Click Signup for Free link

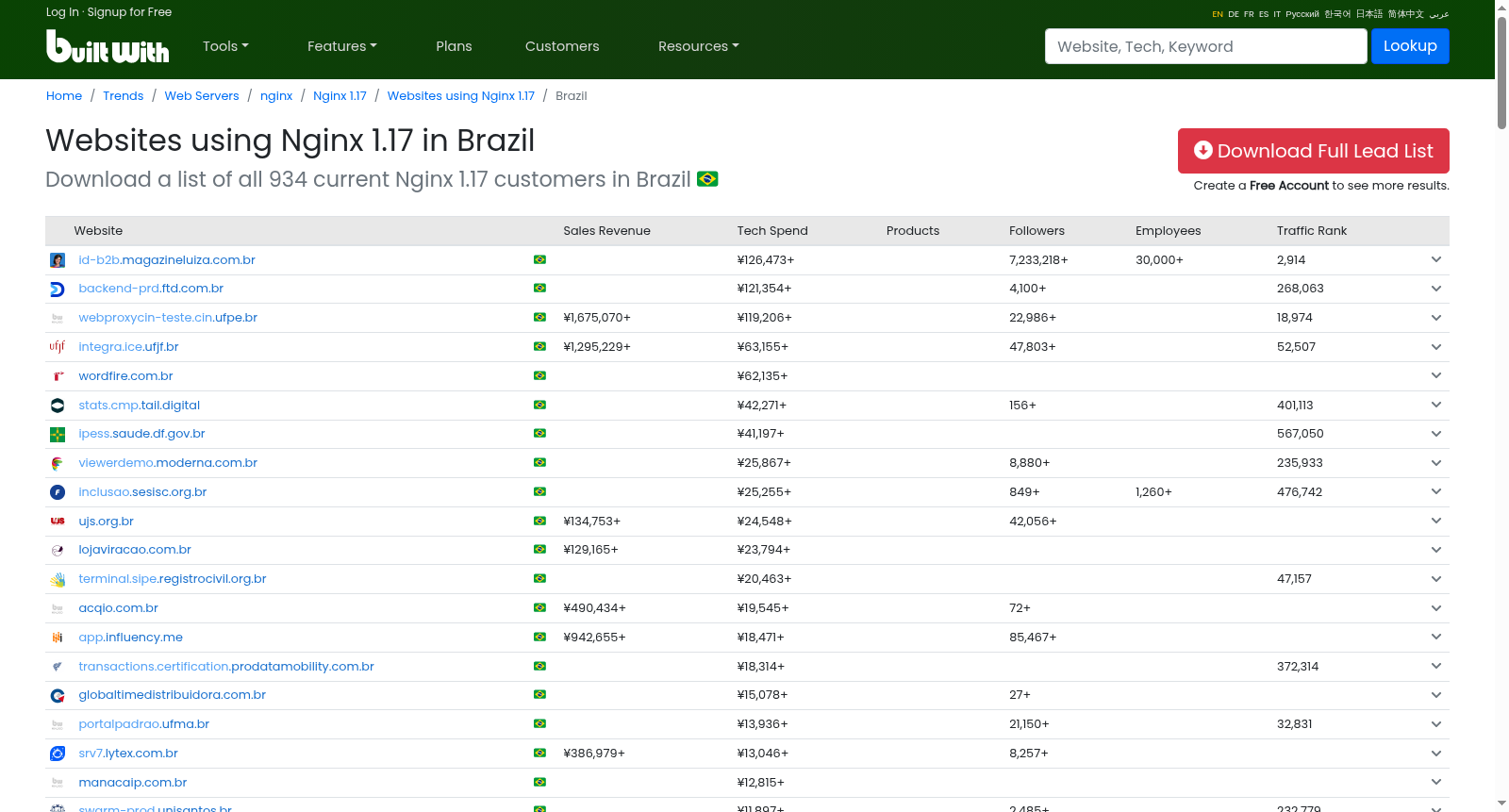(129, 12)
